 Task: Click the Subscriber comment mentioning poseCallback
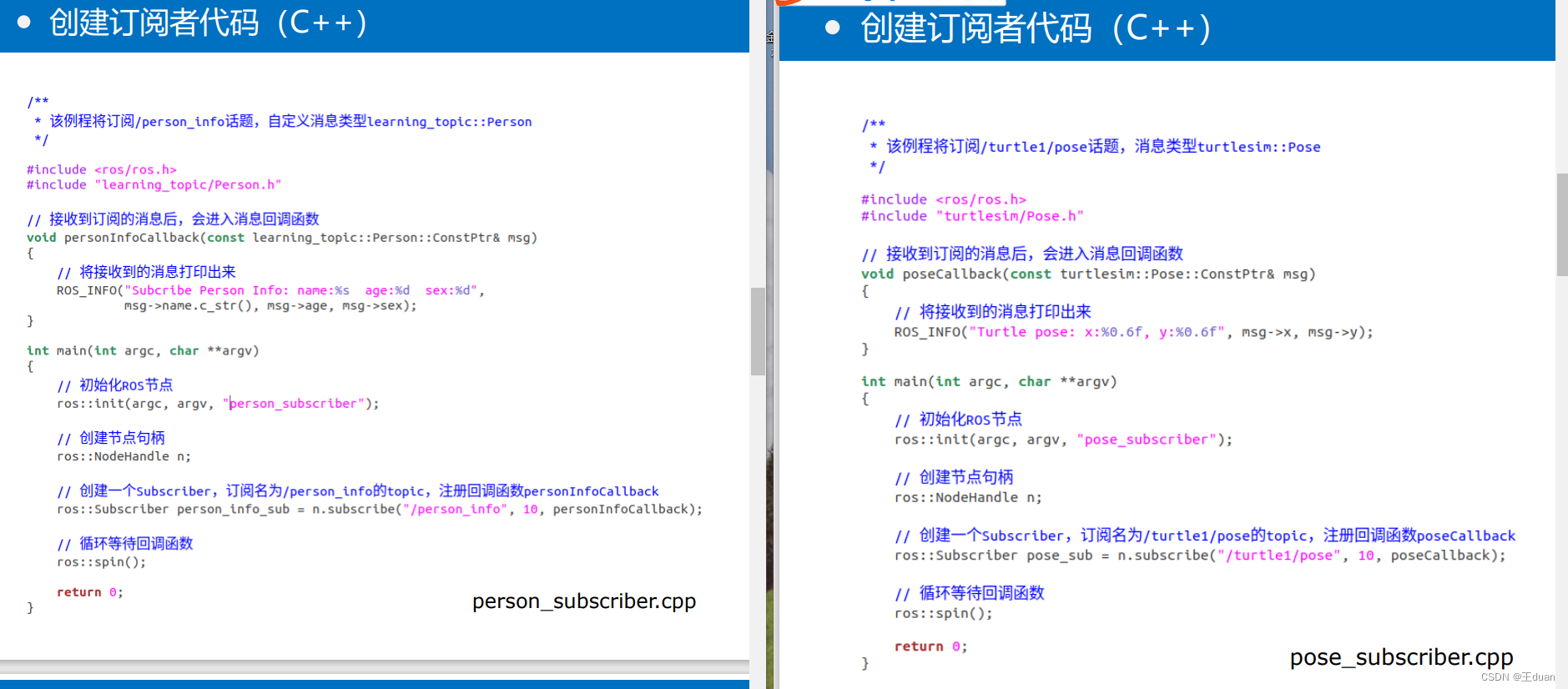point(1205,536)
